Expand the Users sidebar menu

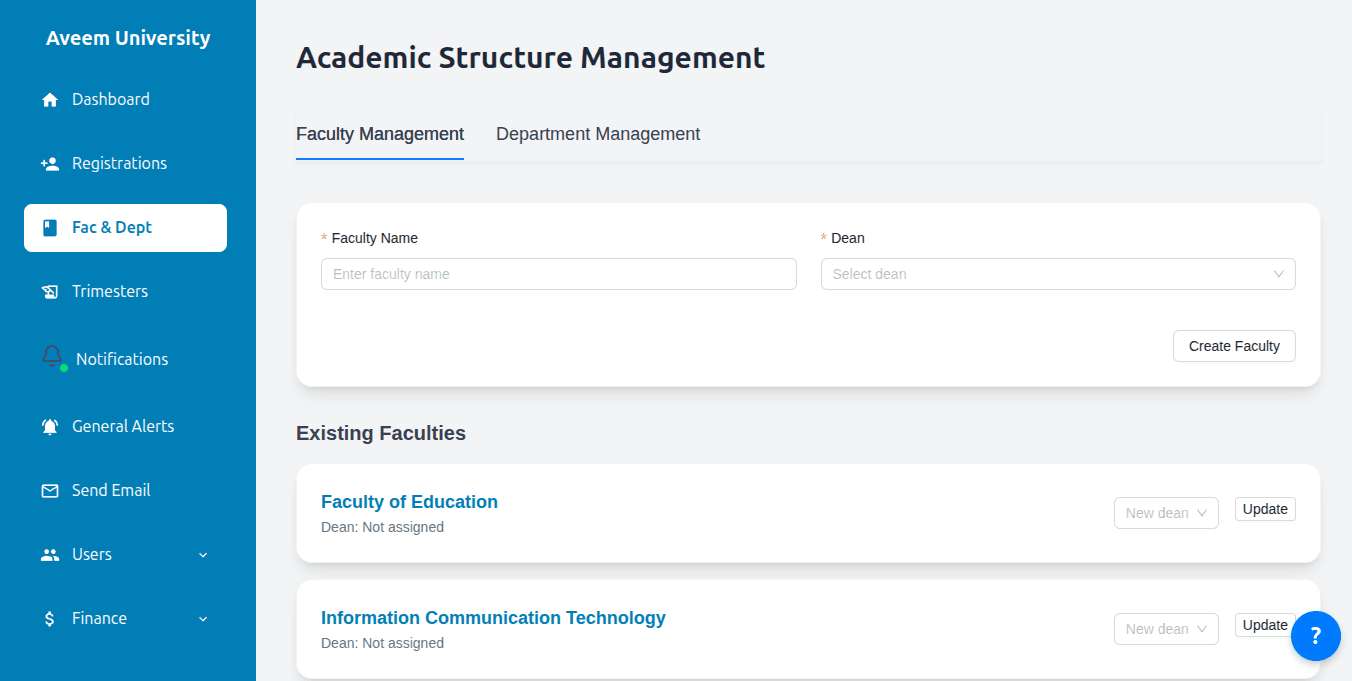pos(203,554)
